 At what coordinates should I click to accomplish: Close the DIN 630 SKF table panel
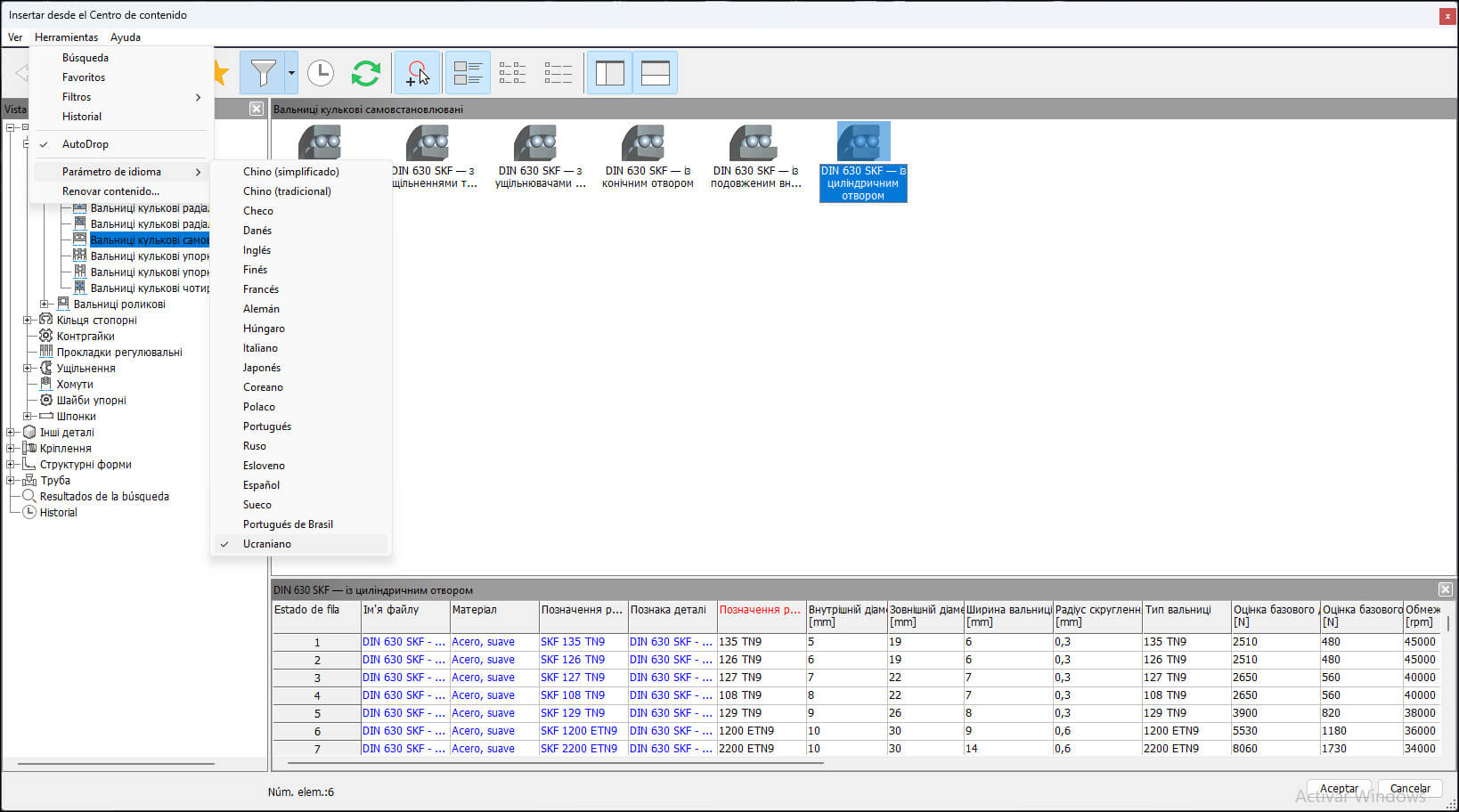1446,589
